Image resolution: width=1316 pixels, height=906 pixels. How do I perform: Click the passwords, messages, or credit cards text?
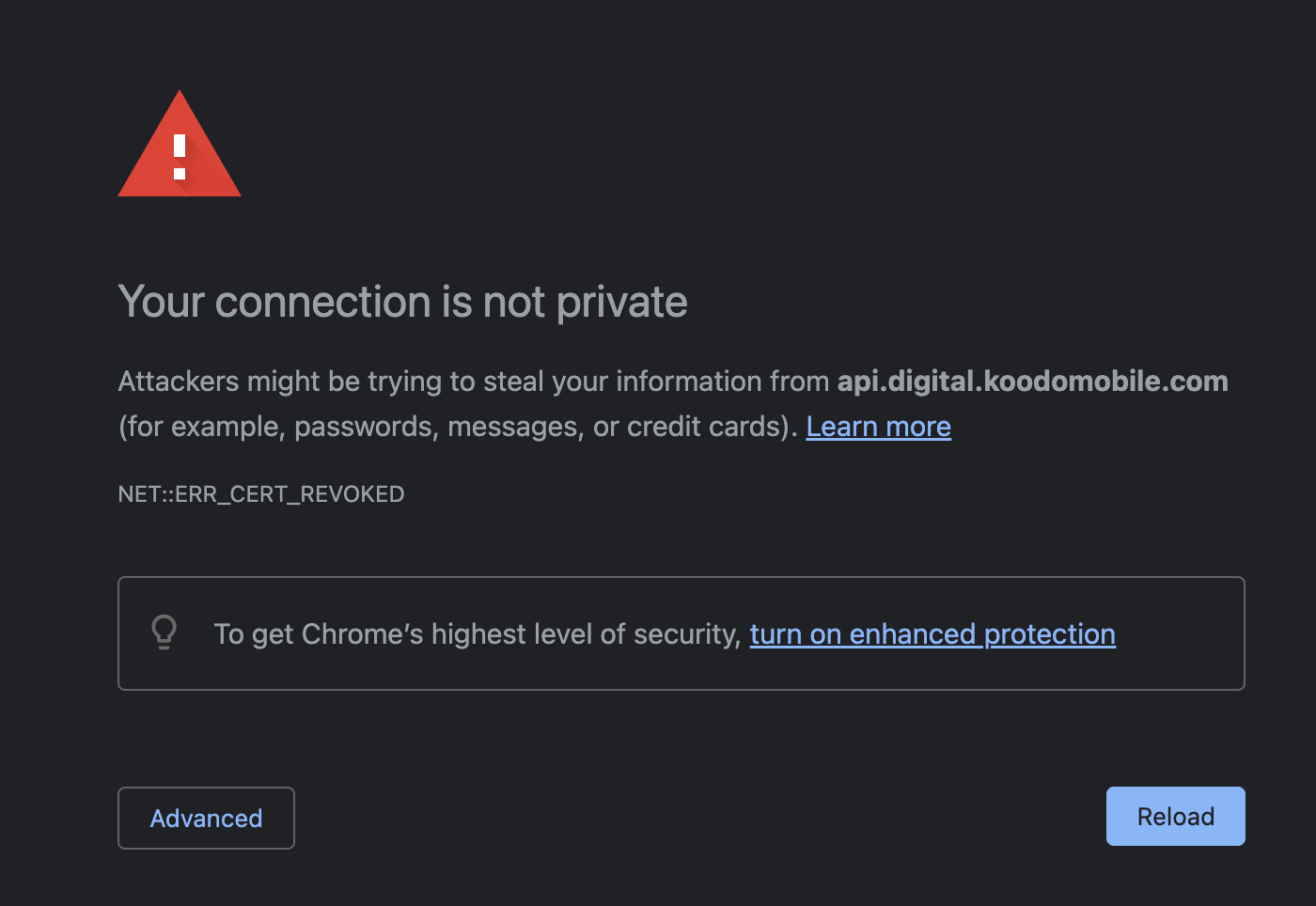pos(539,427)
